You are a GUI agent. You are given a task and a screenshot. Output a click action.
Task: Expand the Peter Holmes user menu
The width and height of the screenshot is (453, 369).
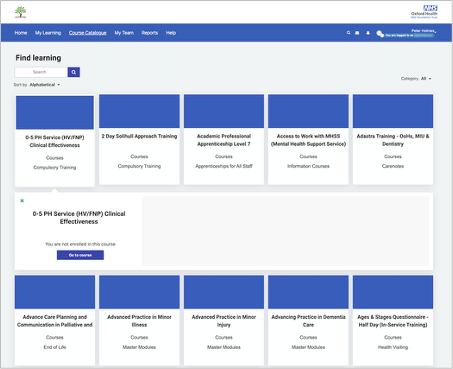pyautogui.click(x=424, y=31)
